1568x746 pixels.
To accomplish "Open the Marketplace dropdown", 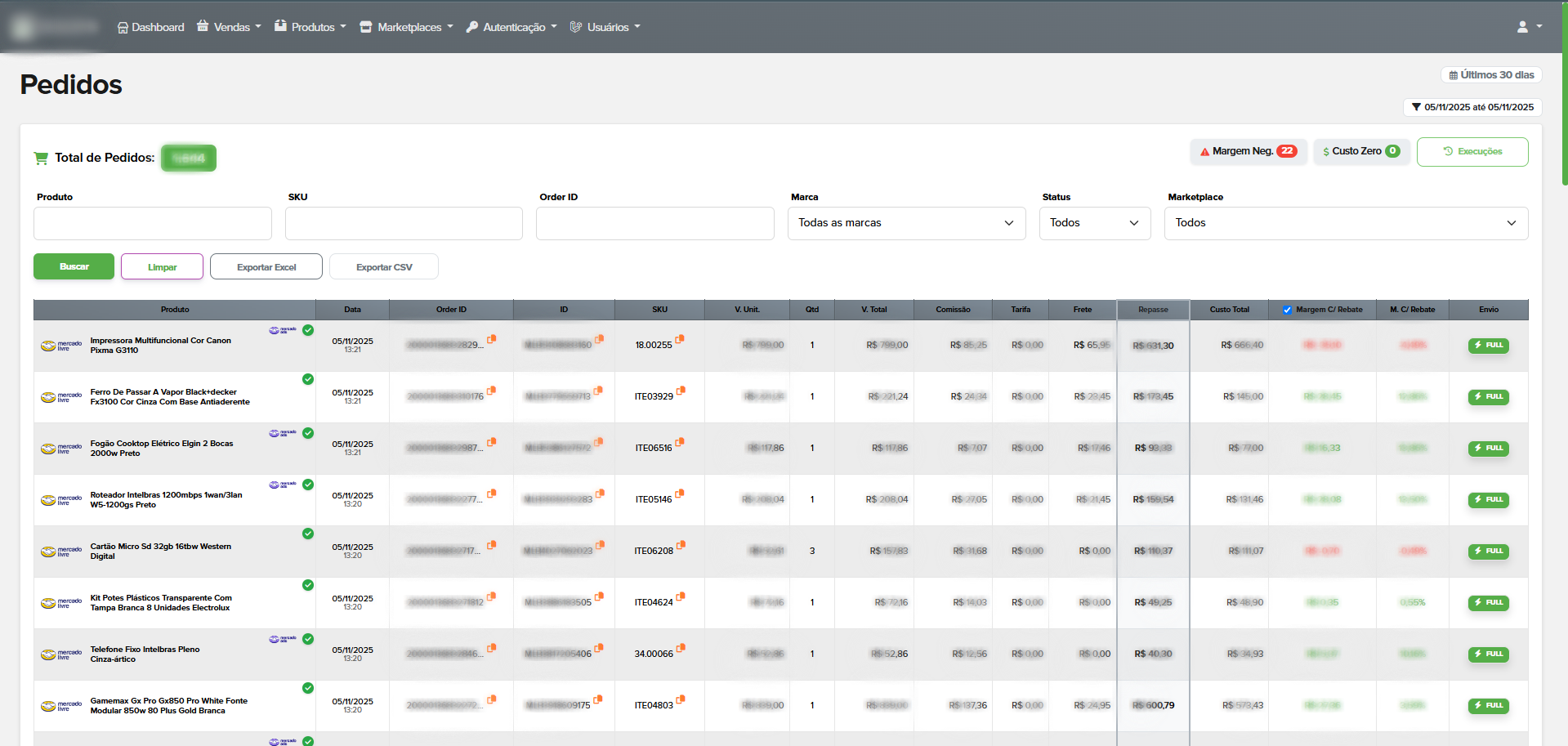I will 1345,222.
